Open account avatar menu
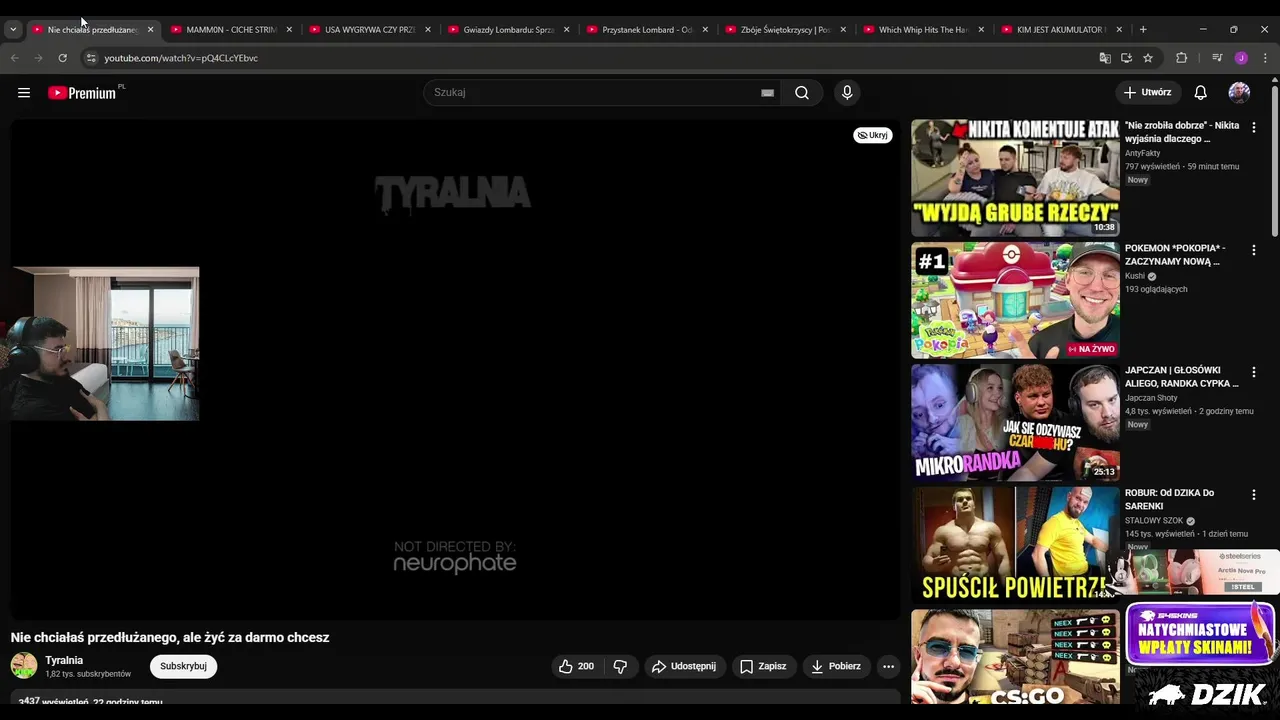The width and height of the screenshot is (1280, 720). (x=1239, y=93)
